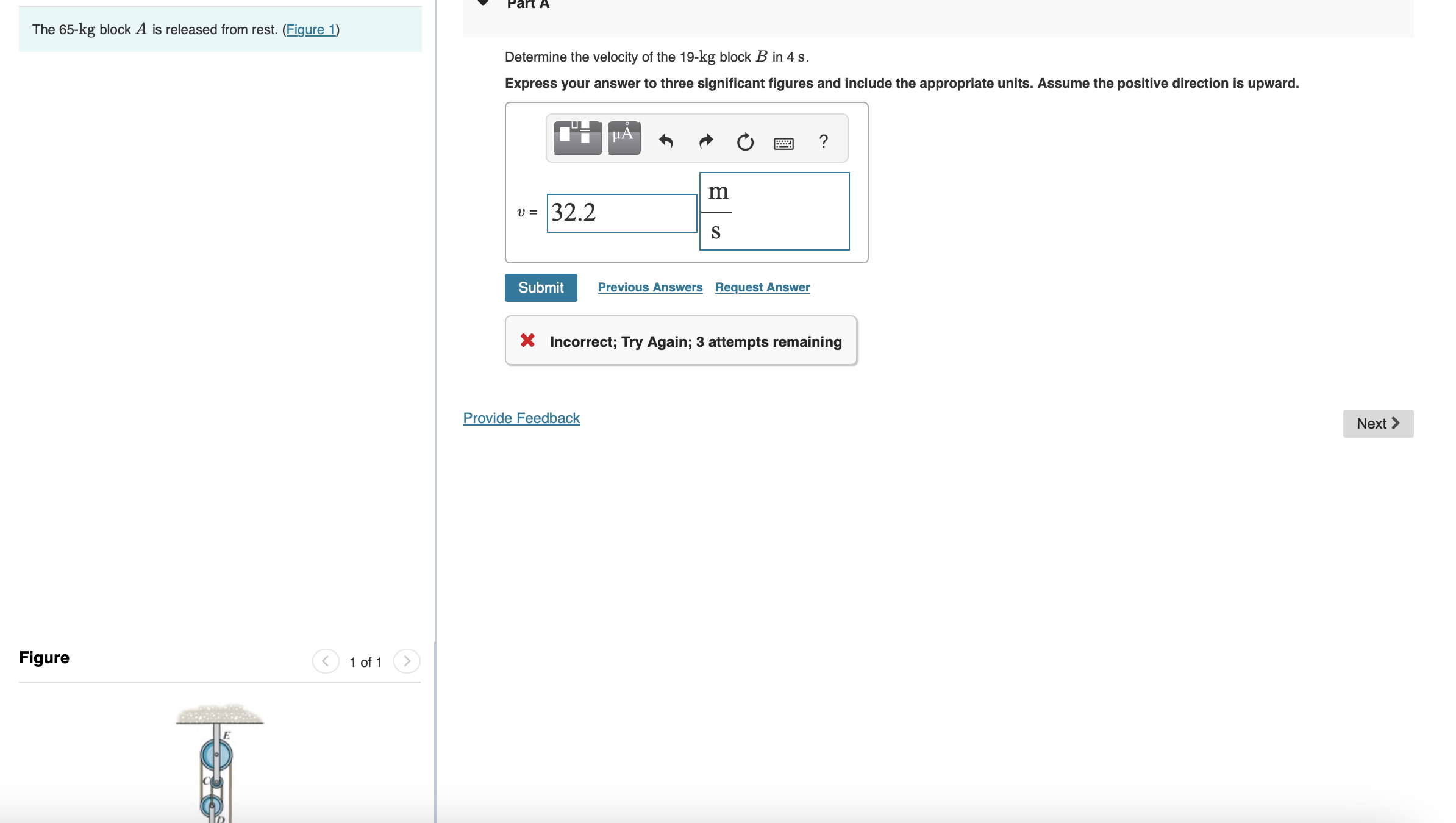This screenshot has width=1456, height=823.
Task: Open the Figure 1 link
Action: pos(311,29)
